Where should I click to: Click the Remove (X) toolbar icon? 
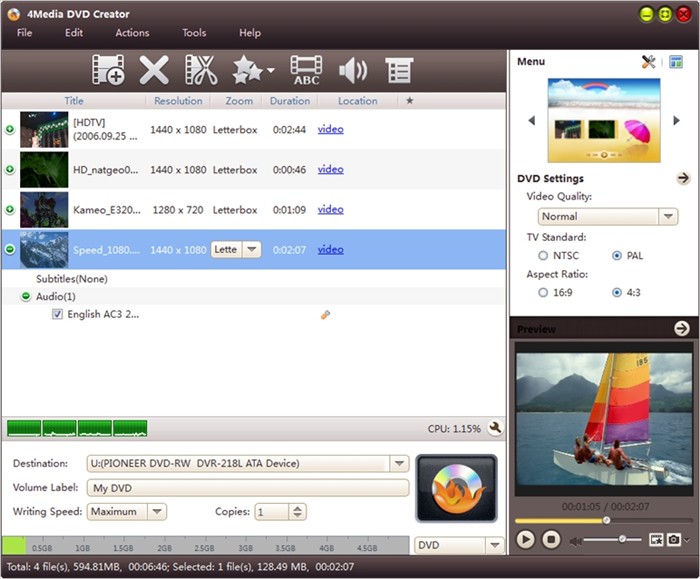[x=154, y=70]
